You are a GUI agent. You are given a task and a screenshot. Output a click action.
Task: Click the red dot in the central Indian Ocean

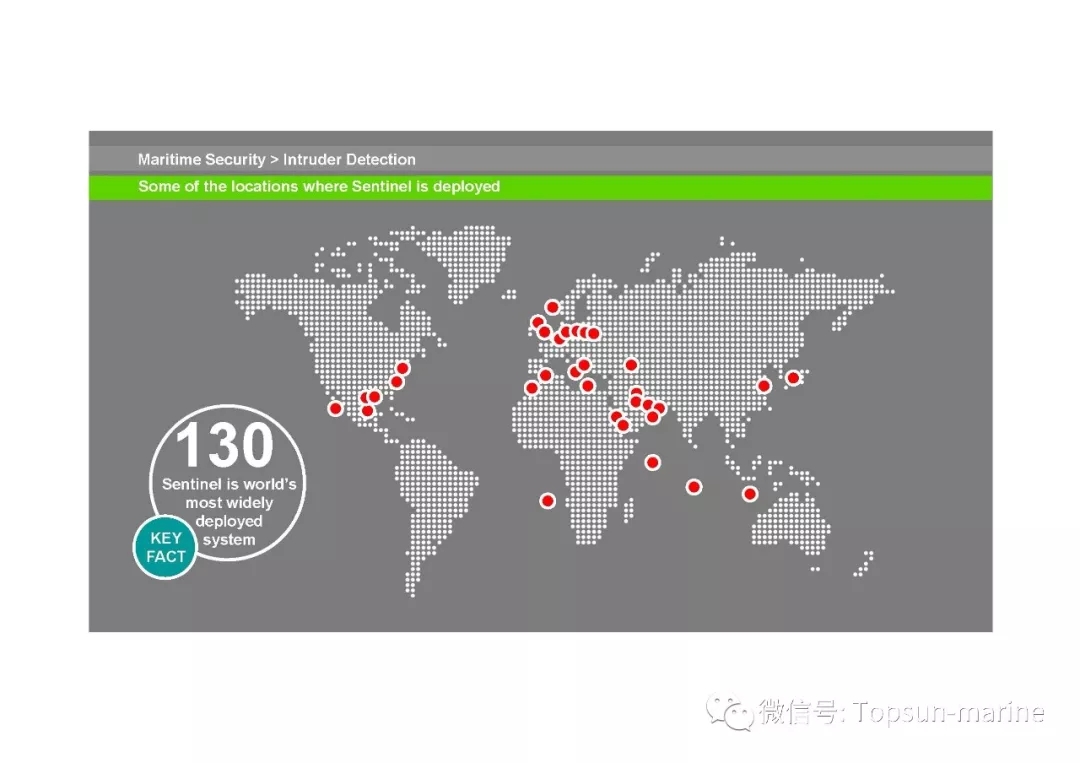pos(694,488)
